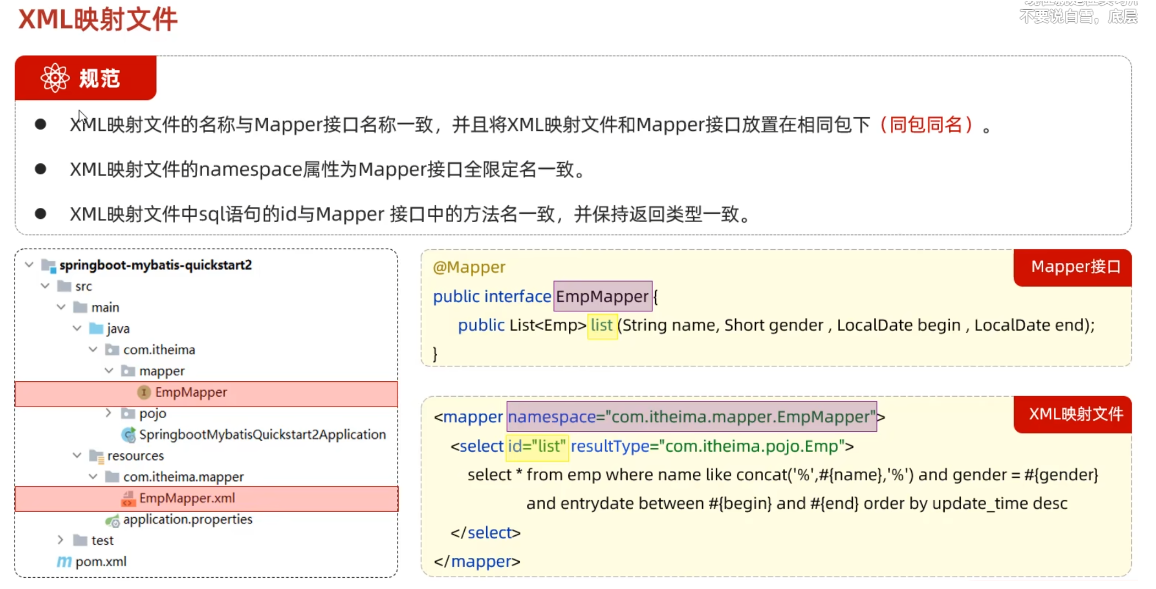Click the namespace rule bullet line

point(328,170)
